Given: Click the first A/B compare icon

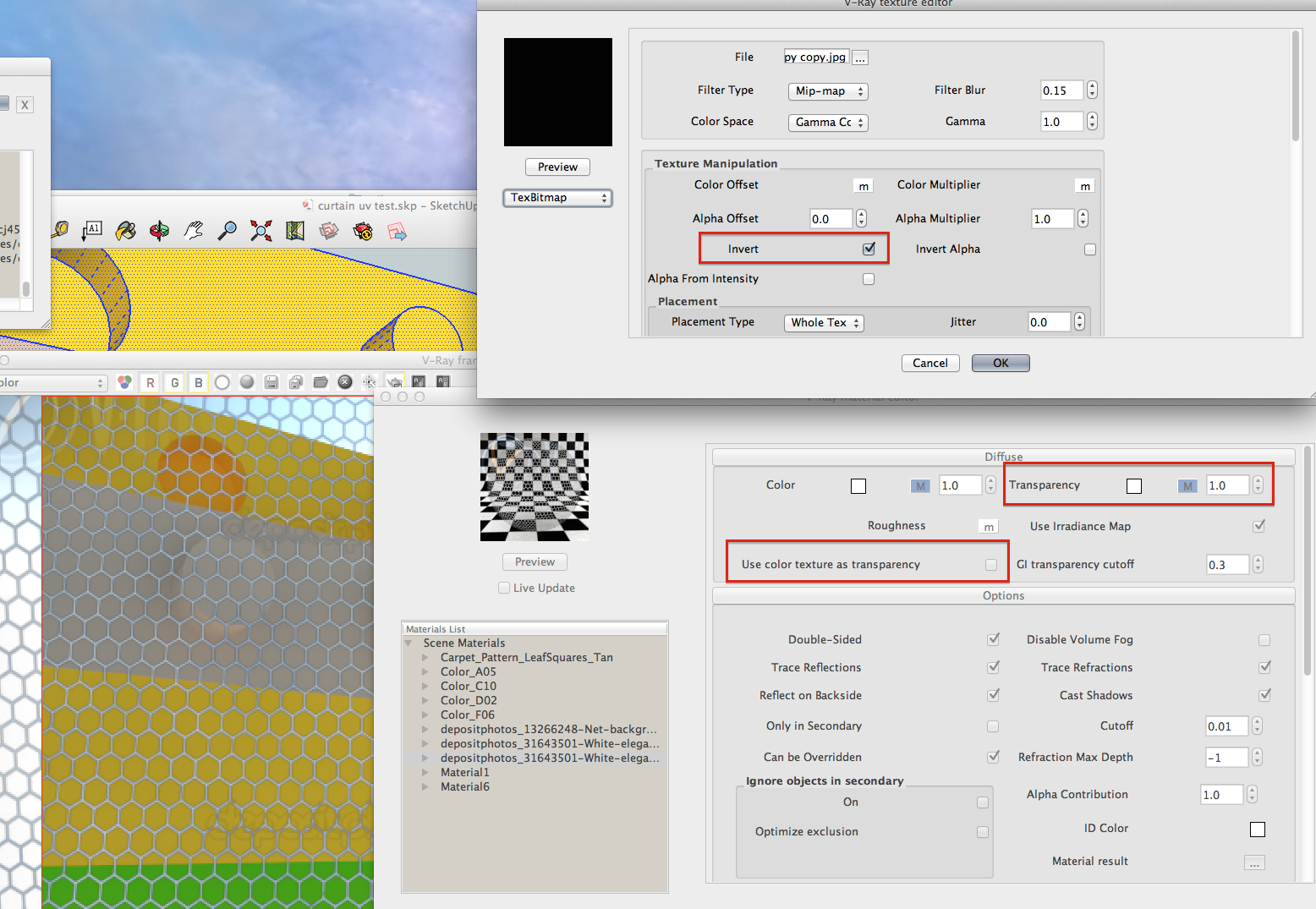Looking at the screenshot, I should (x=419, y=382).
